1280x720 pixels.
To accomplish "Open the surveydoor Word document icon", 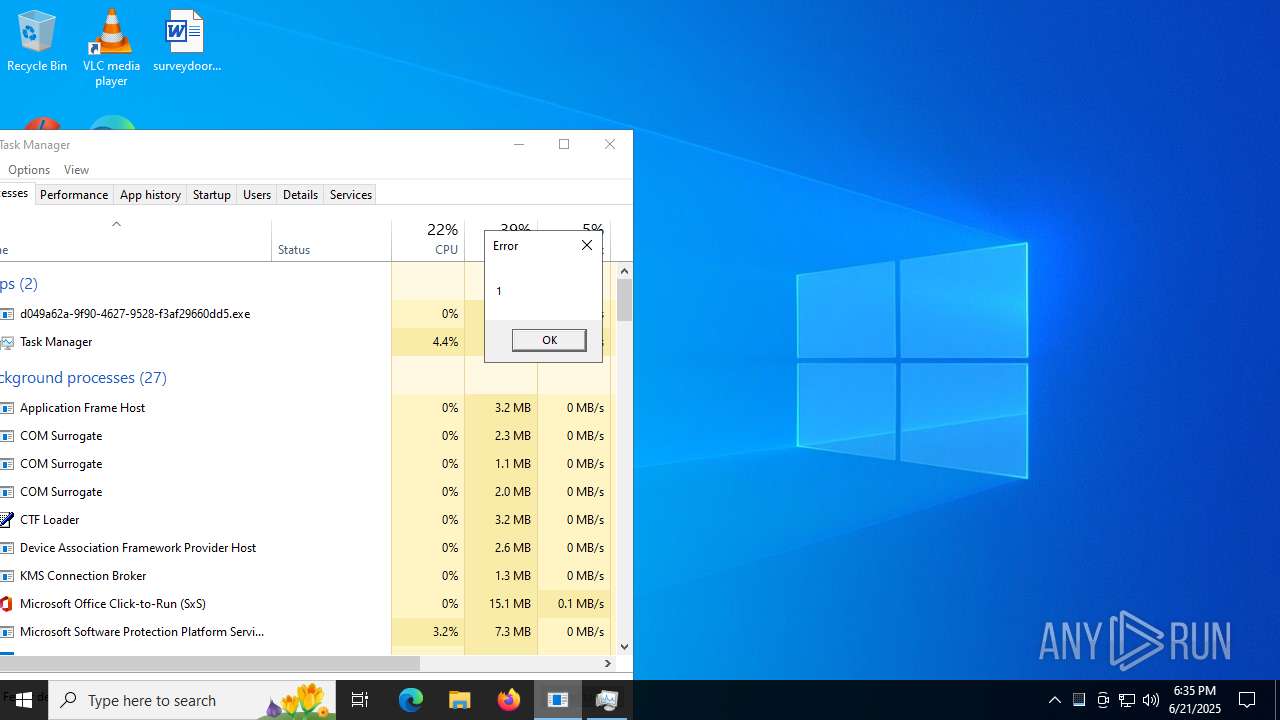I will [186, 41].
